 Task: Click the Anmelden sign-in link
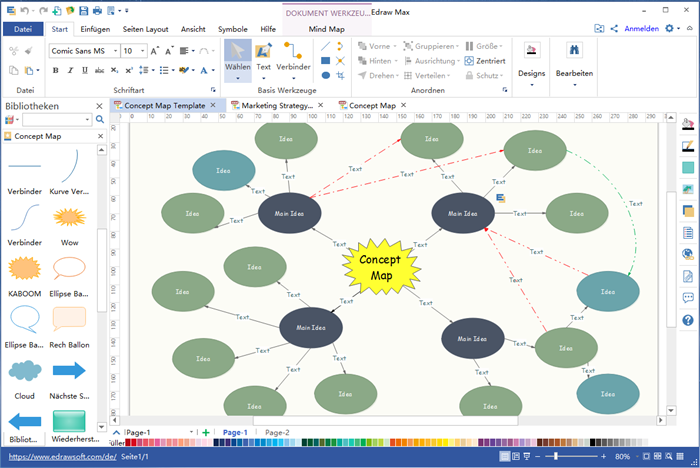click(641, 29)
